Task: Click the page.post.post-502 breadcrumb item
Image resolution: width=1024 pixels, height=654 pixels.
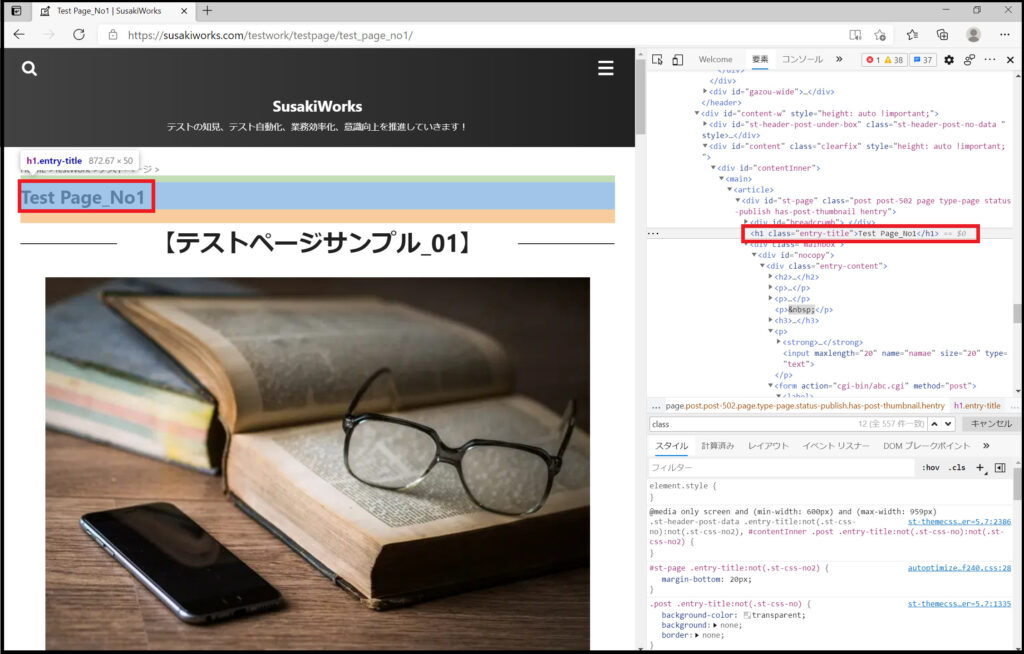Action: (x=805, y=406)
